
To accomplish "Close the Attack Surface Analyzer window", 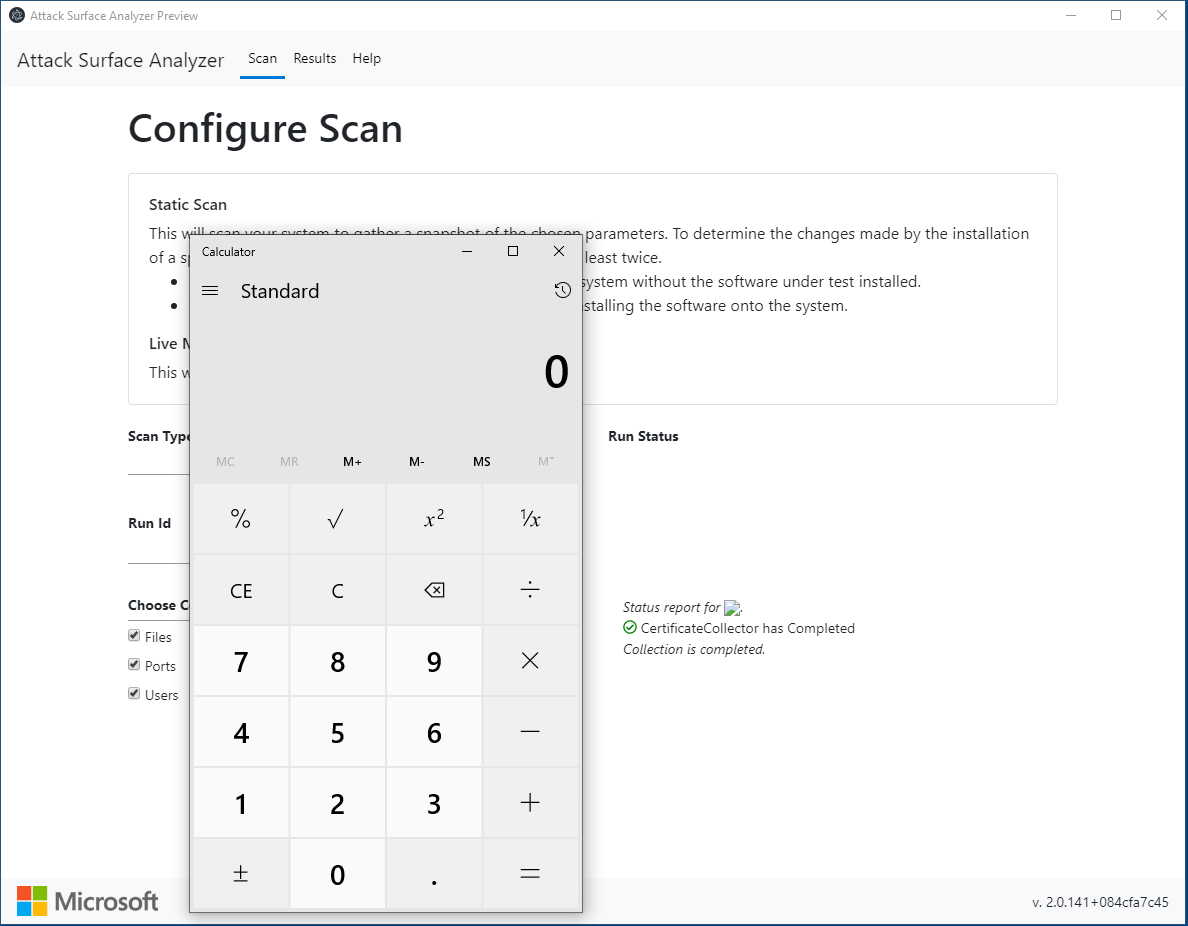I will (1161, 15).
